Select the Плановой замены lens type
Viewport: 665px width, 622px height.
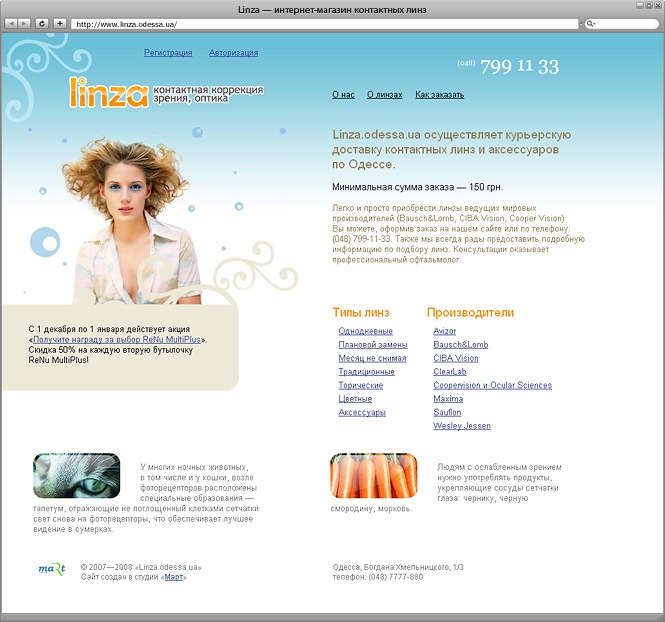(373, 345)
